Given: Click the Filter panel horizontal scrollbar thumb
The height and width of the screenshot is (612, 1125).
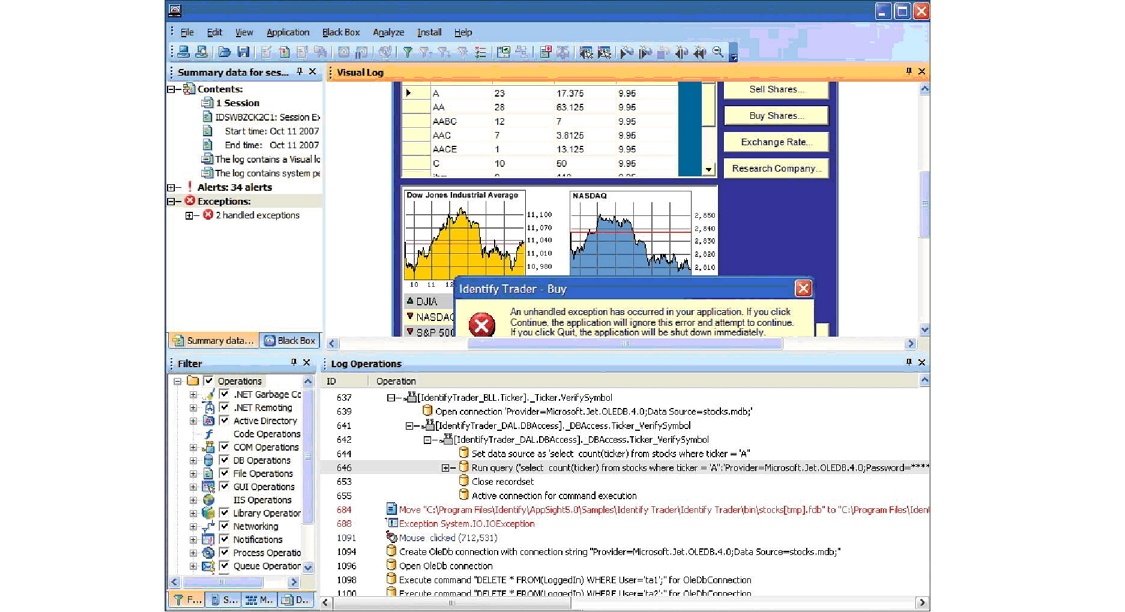Looking at the screenshot, I should (222, 582).
